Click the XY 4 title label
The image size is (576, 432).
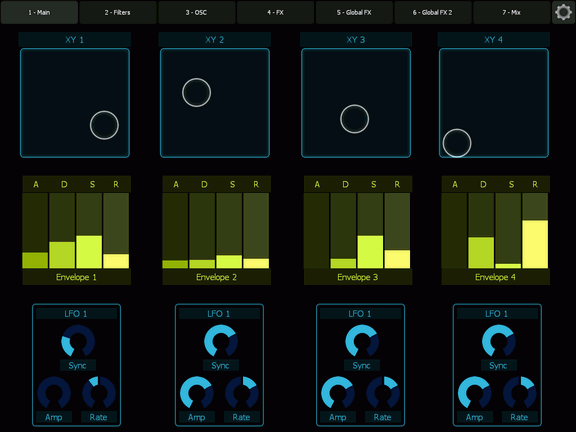coord(493,40)
